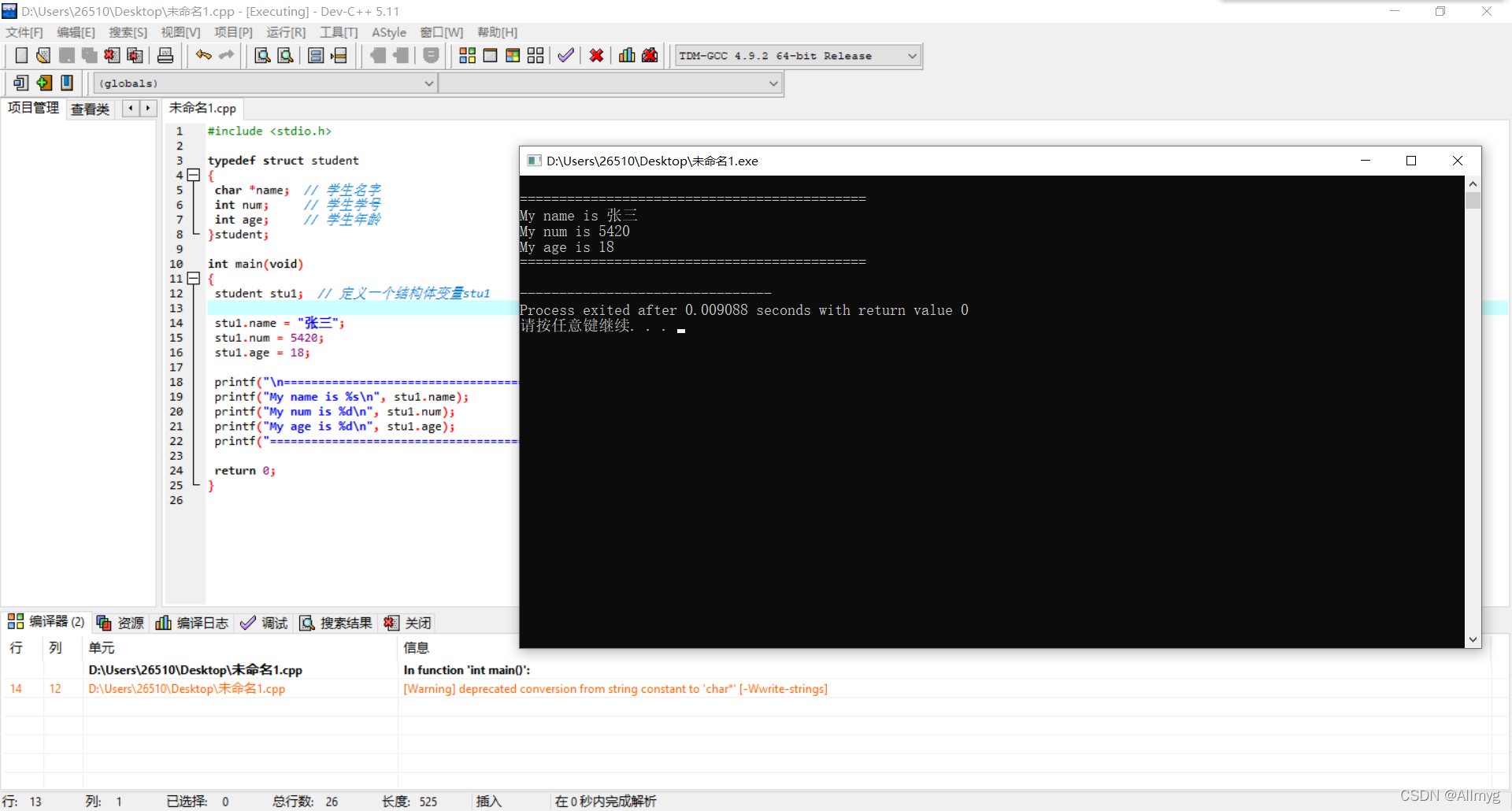
Task: Click the Delete profiling information icon
Action: pyautogui.click(x=650, y=55)
